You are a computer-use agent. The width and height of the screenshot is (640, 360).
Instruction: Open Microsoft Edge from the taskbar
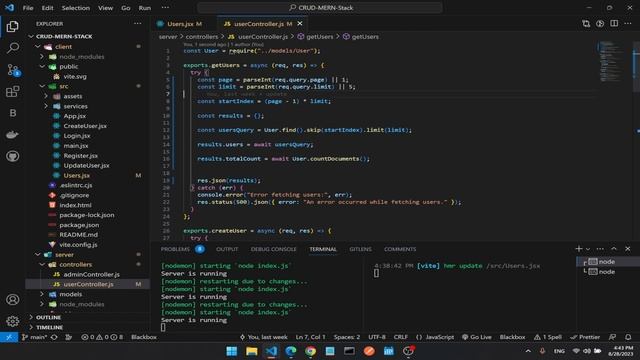coord(291,351)
